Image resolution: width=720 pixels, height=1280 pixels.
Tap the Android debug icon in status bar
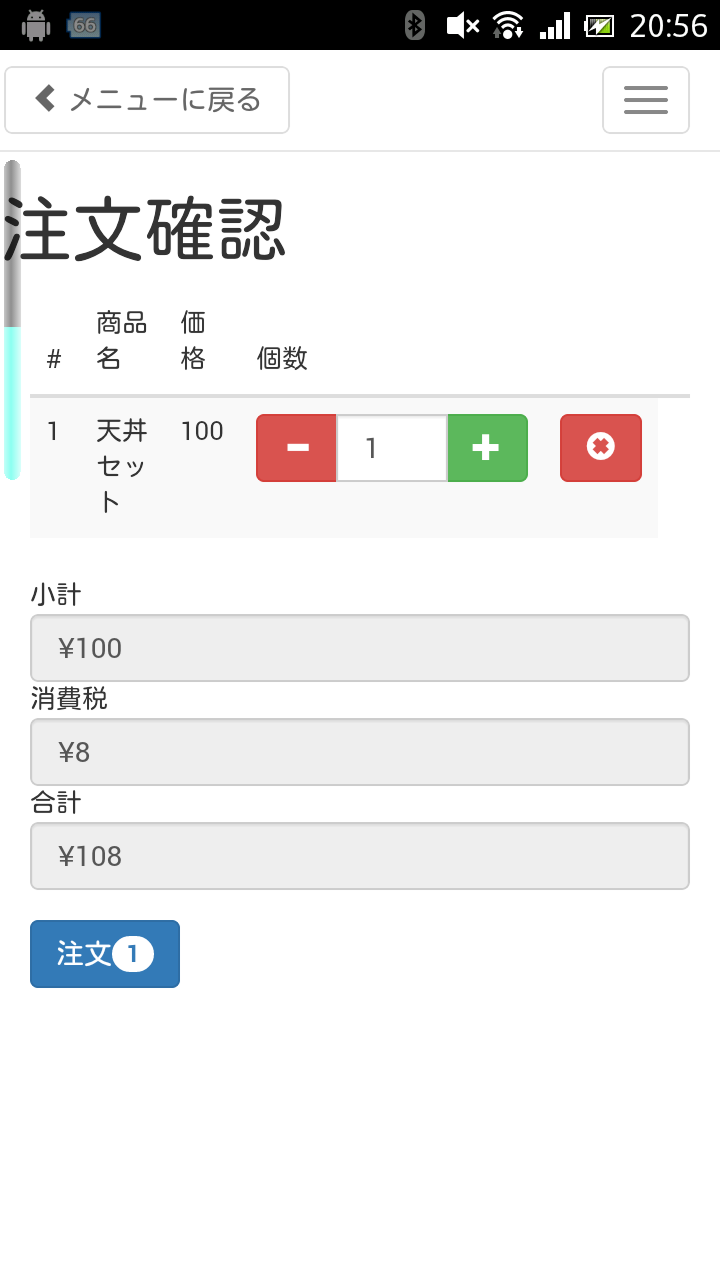pos(36,25)
